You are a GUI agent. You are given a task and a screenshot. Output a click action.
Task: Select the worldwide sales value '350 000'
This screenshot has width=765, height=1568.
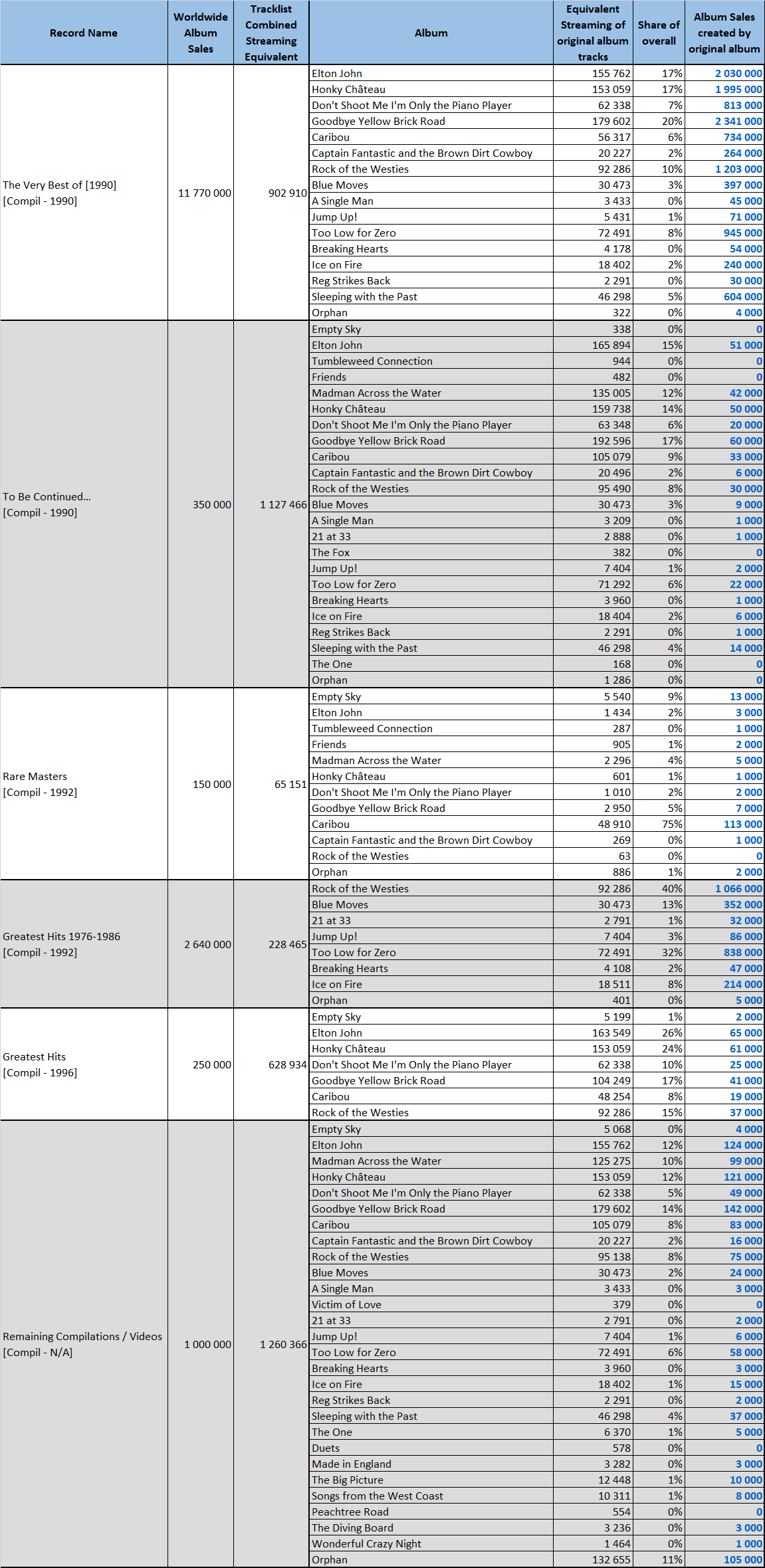[x=212, y=504]
